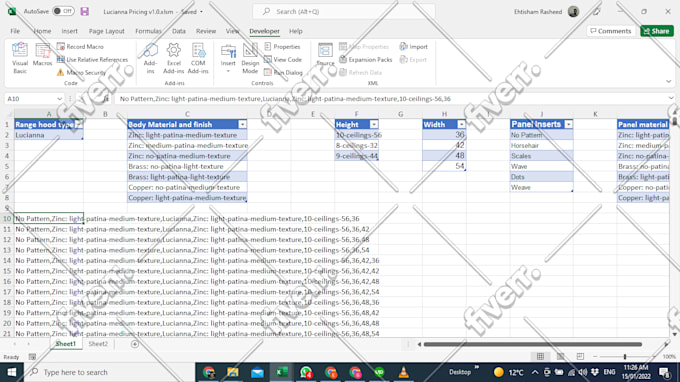Click the Windows taskbar search box
The image size is (680, 382).
[109, 372]
